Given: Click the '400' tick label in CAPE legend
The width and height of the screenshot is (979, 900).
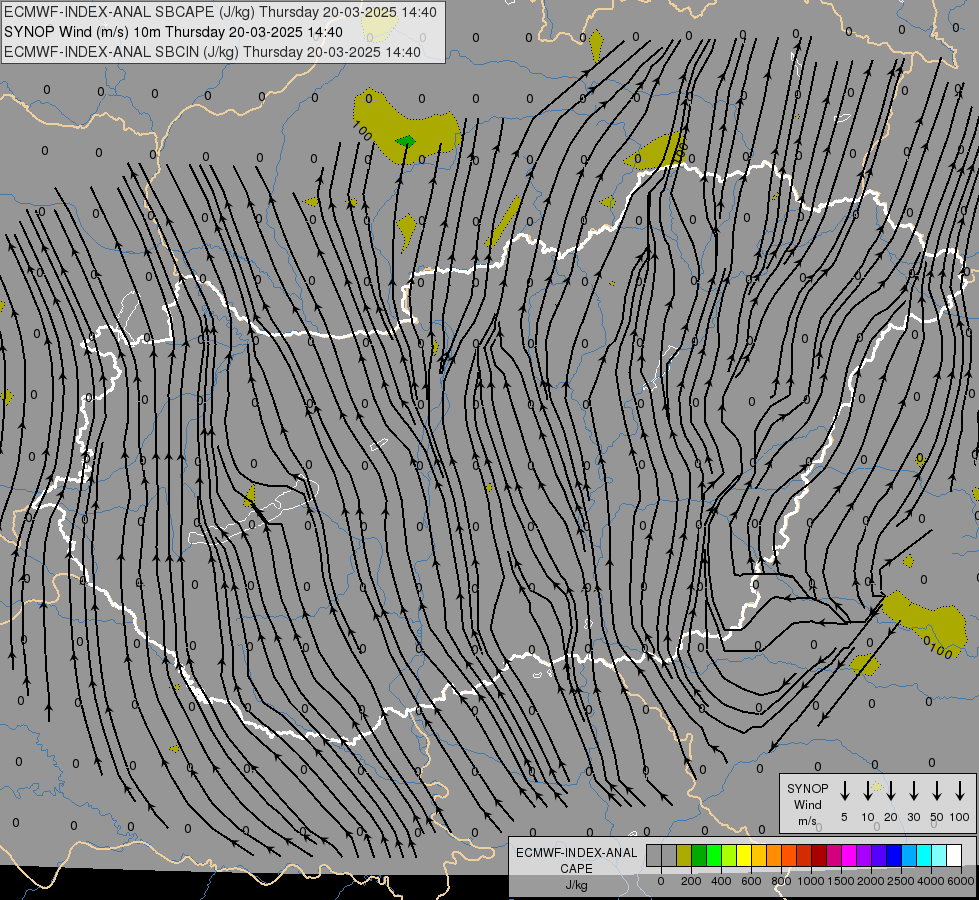Looking at the screenshot, I should pyautogui.click(x=721, y=881).
